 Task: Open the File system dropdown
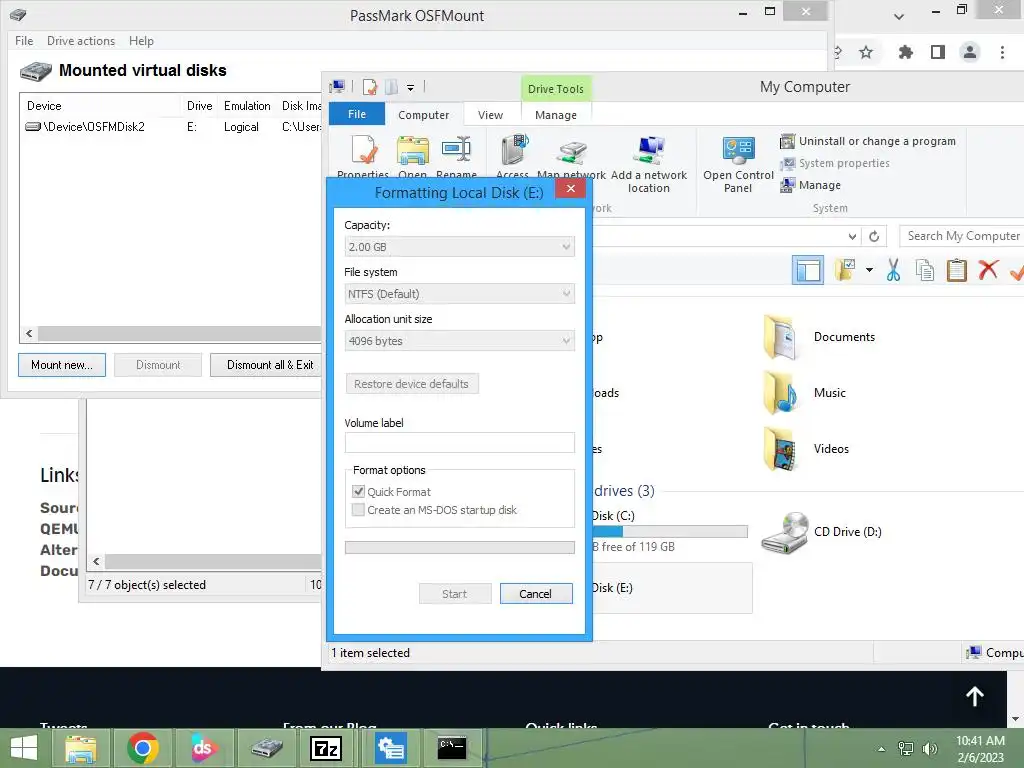460,294
